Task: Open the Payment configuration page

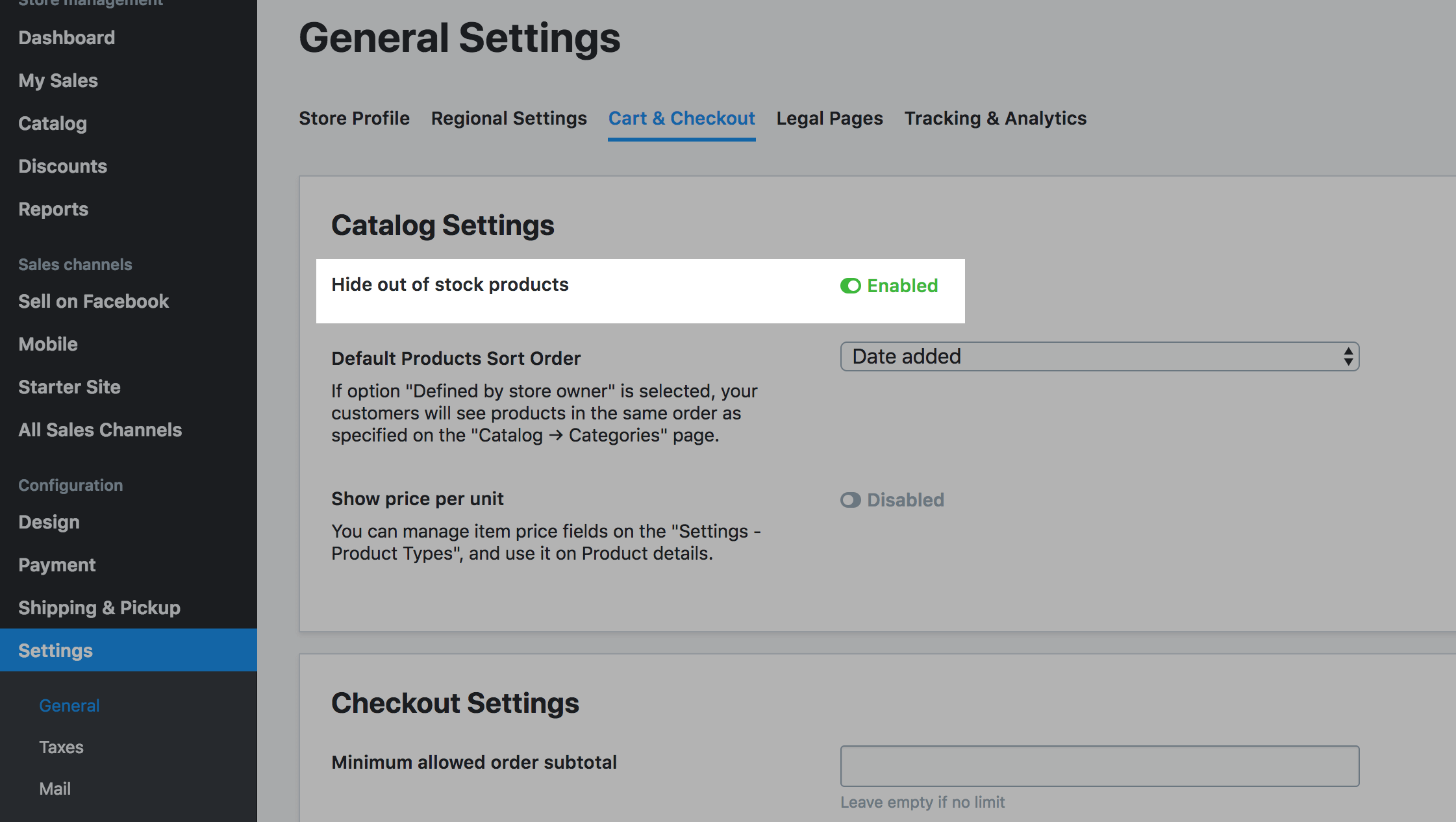Action: (x=57, y=565)
